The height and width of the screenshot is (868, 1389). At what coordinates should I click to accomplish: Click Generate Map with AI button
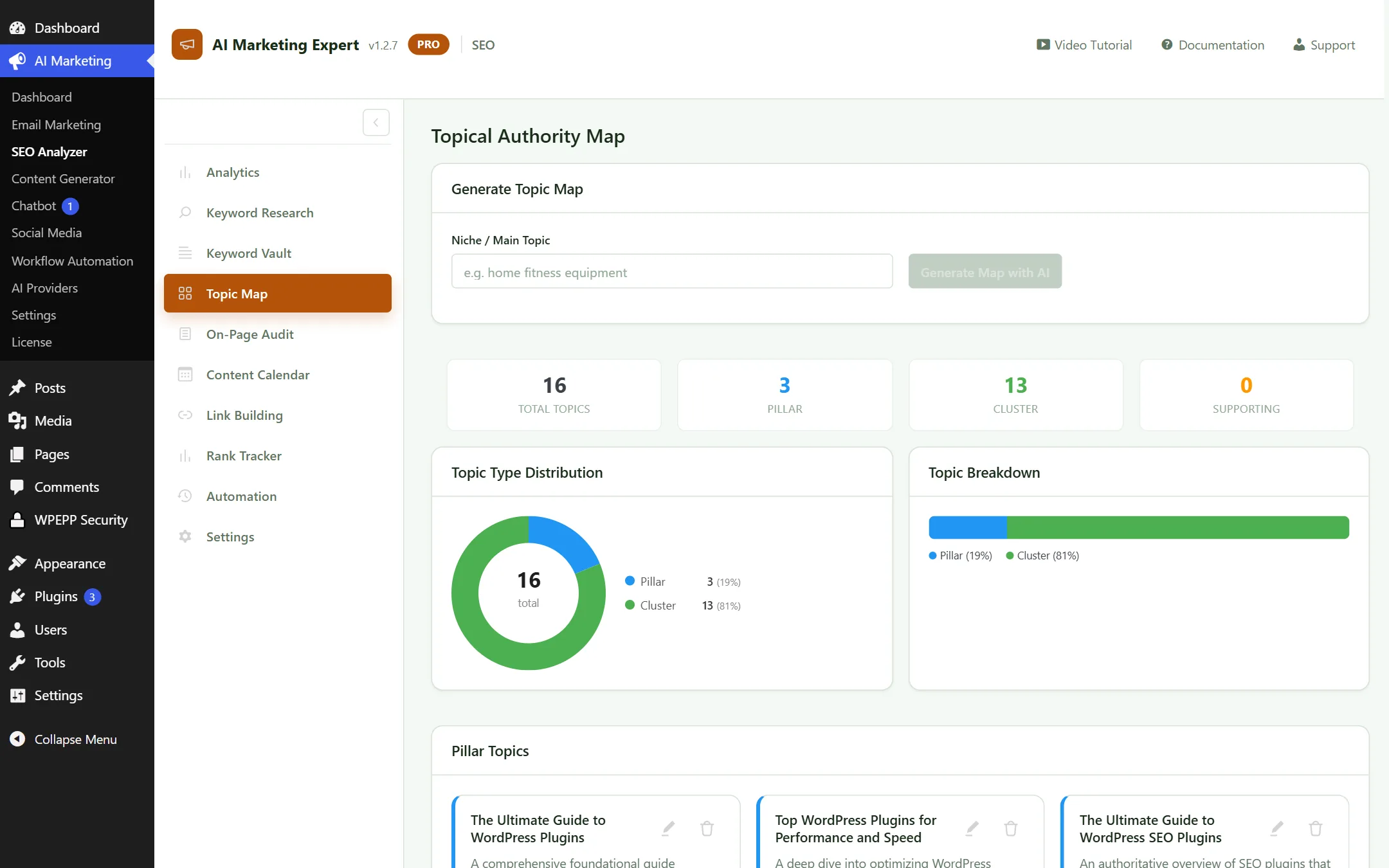point(985,272)
